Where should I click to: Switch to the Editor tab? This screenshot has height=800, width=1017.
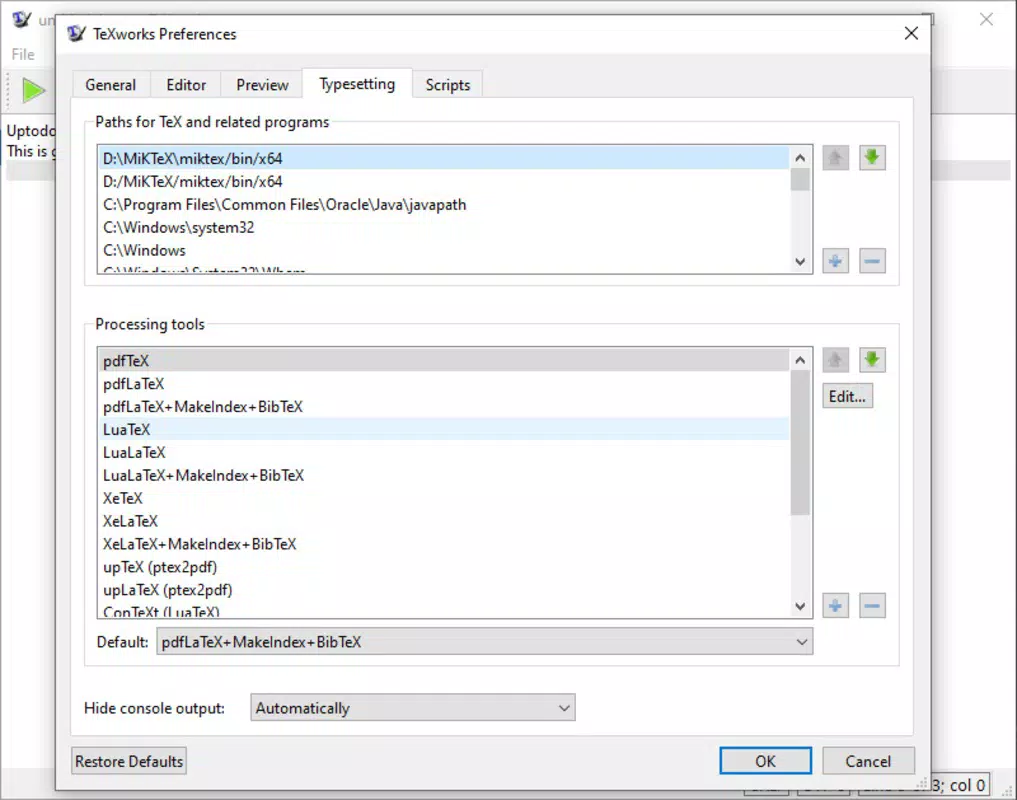186,85
